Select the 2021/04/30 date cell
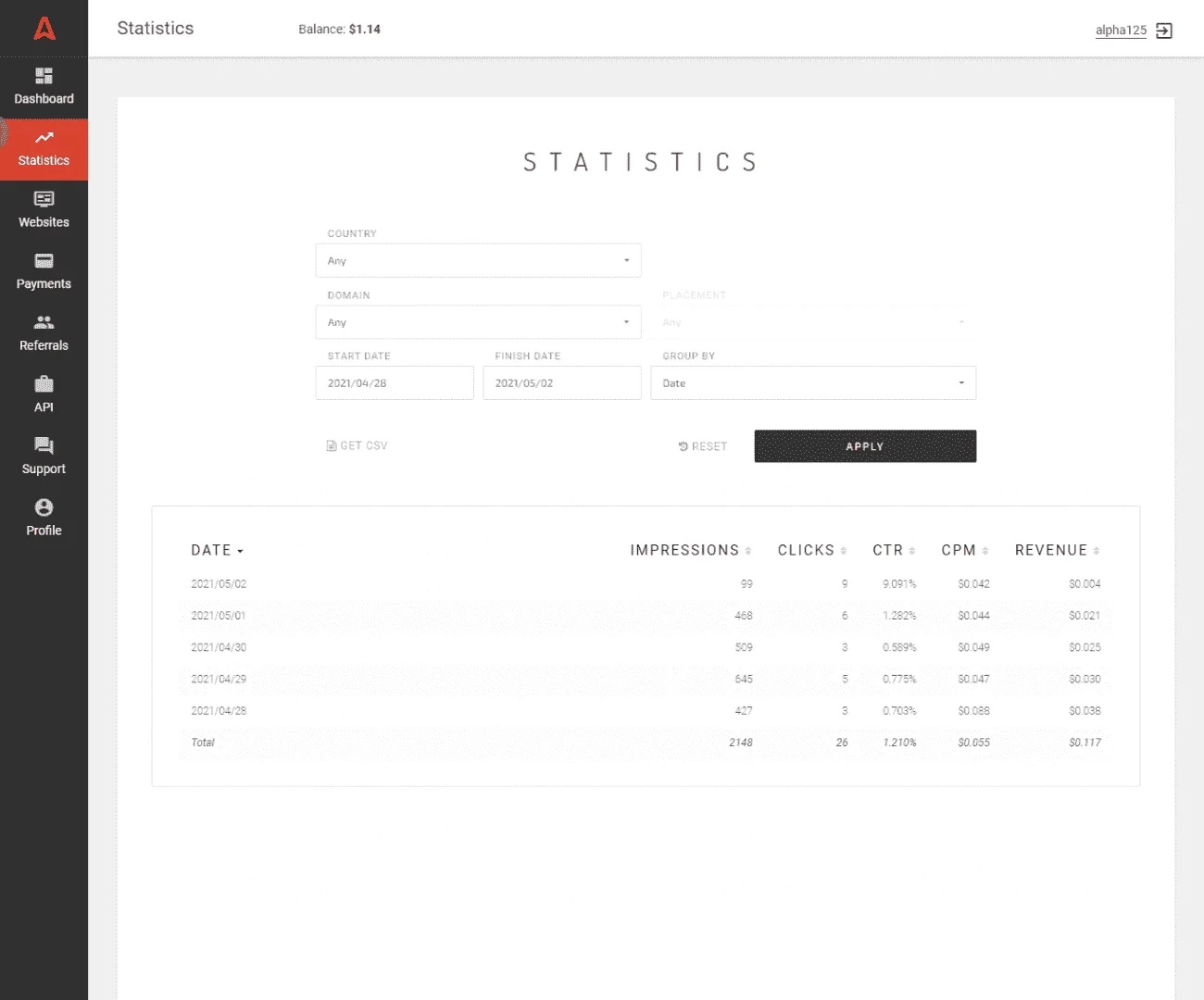Screen dimensions: 1204x1000 [219, 647]
